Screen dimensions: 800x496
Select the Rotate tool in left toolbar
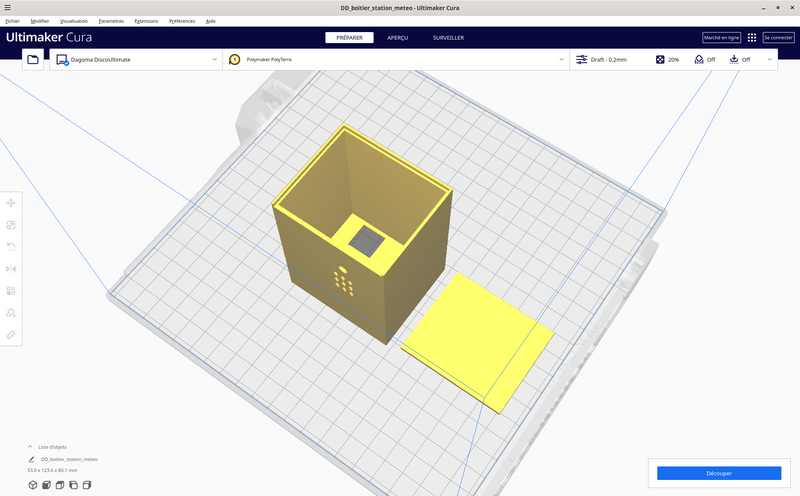pyautogui.click(x=11, y=247)
